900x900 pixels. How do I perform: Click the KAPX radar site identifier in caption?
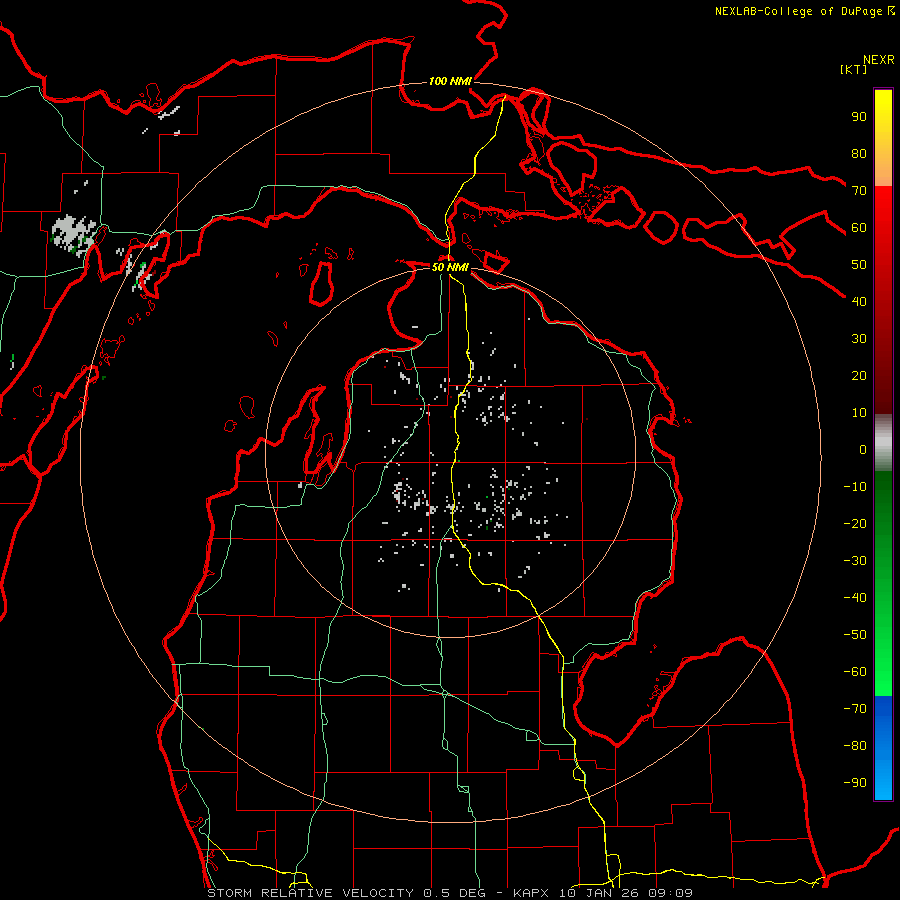[x=531, y=893]
